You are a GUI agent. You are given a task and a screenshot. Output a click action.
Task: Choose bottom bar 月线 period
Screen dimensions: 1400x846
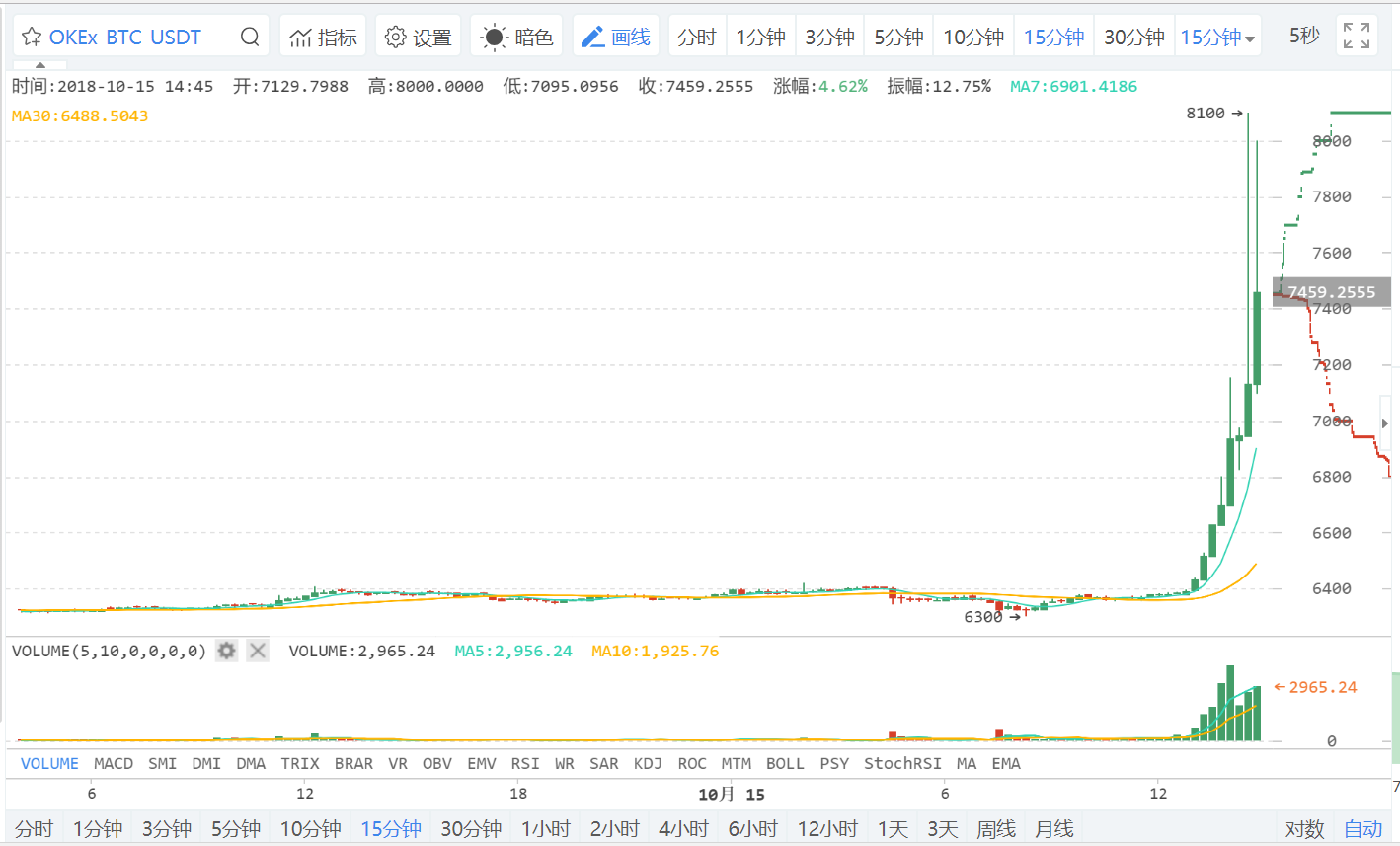click(1054, 829)
